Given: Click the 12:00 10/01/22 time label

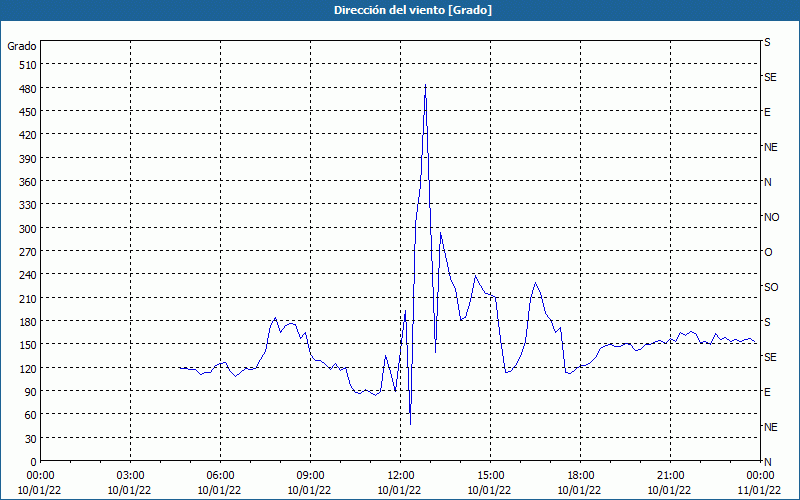Looking at the screenshot, I should (x=400, y=483).
